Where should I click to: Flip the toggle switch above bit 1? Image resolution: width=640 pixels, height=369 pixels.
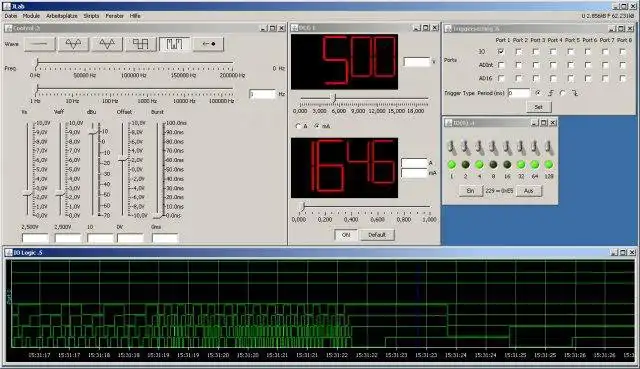[x=451, y=147]
